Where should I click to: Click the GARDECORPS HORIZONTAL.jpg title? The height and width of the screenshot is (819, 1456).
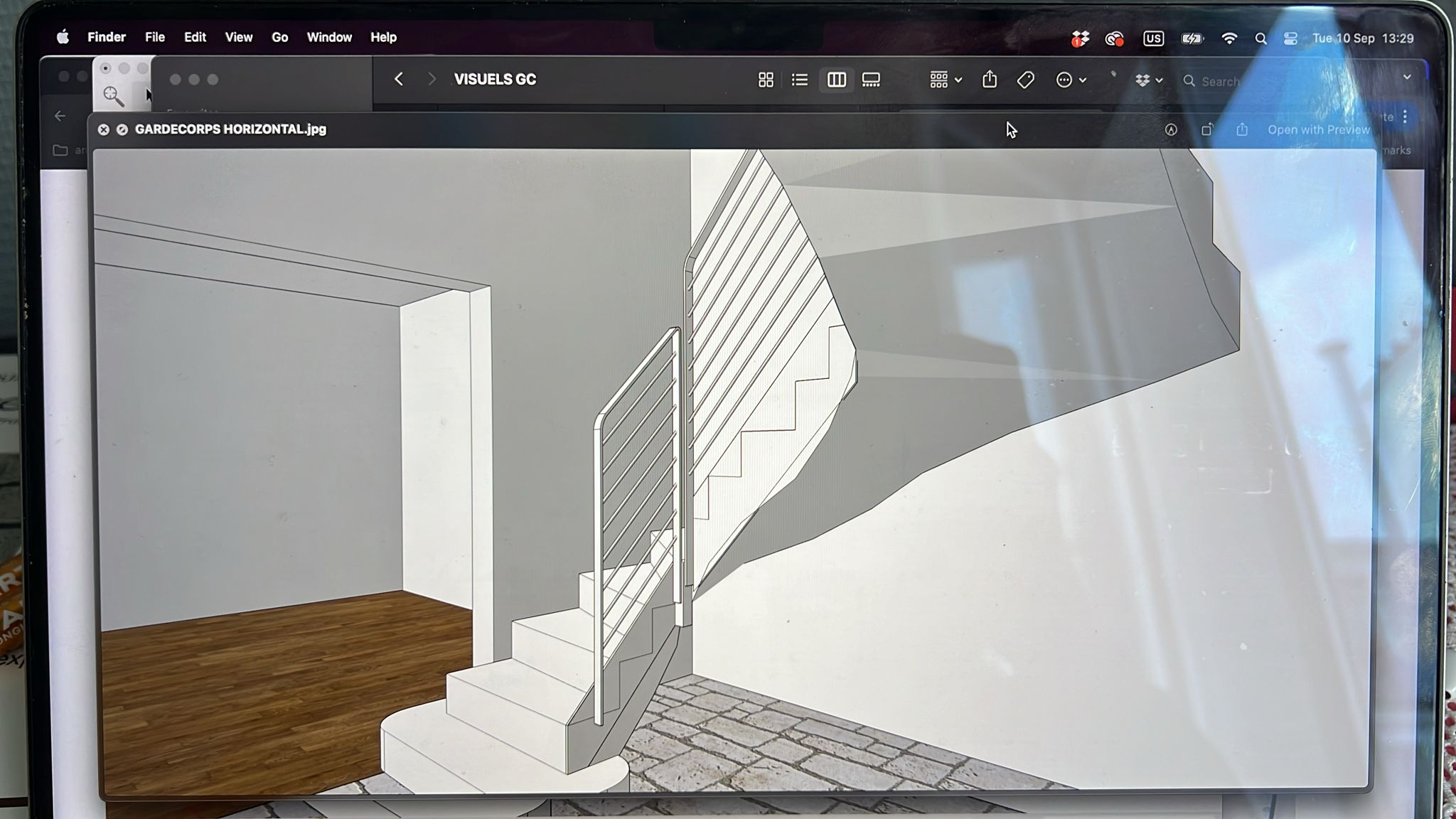point(230,129)
